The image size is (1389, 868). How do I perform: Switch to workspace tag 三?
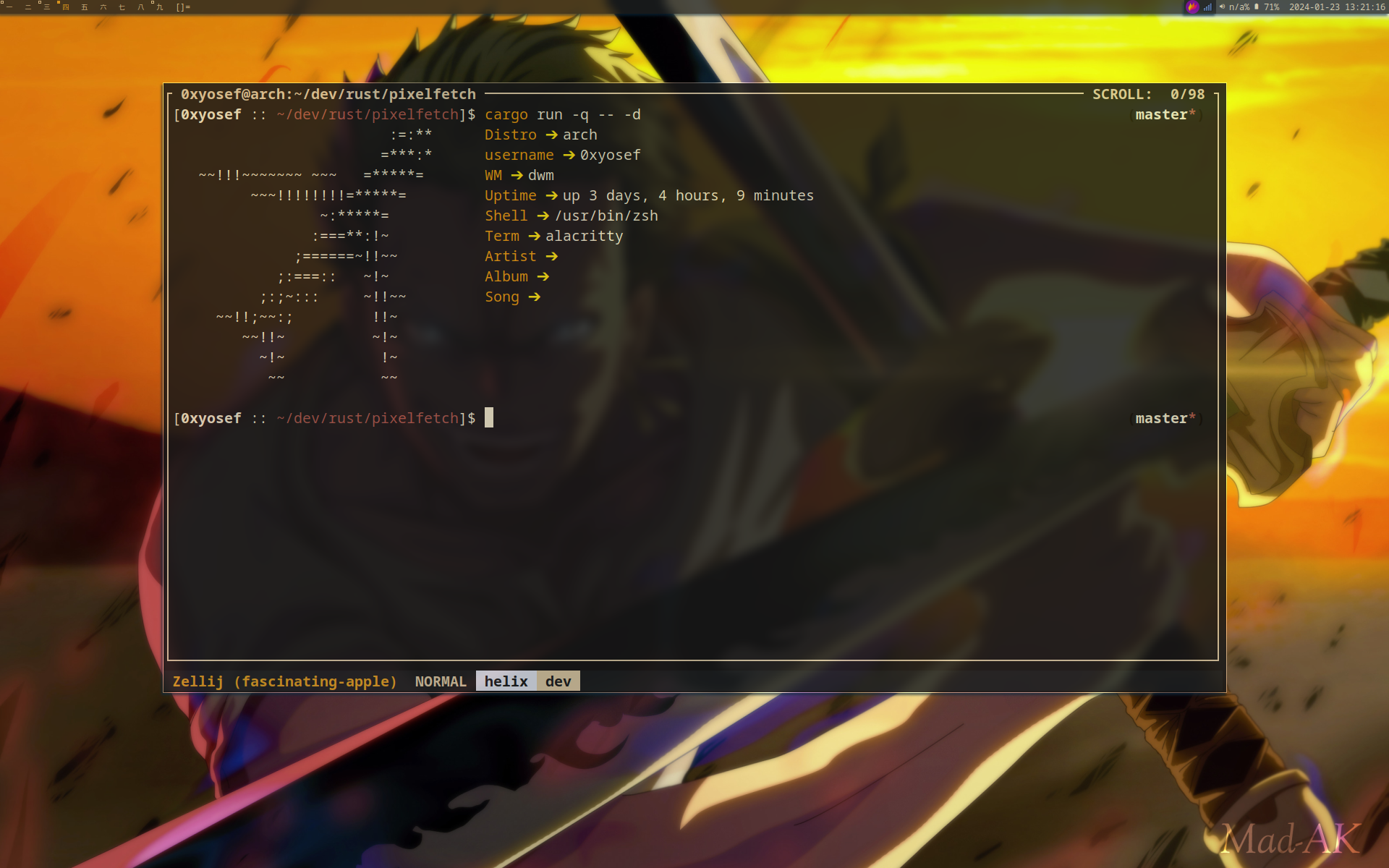pos(46,7)
